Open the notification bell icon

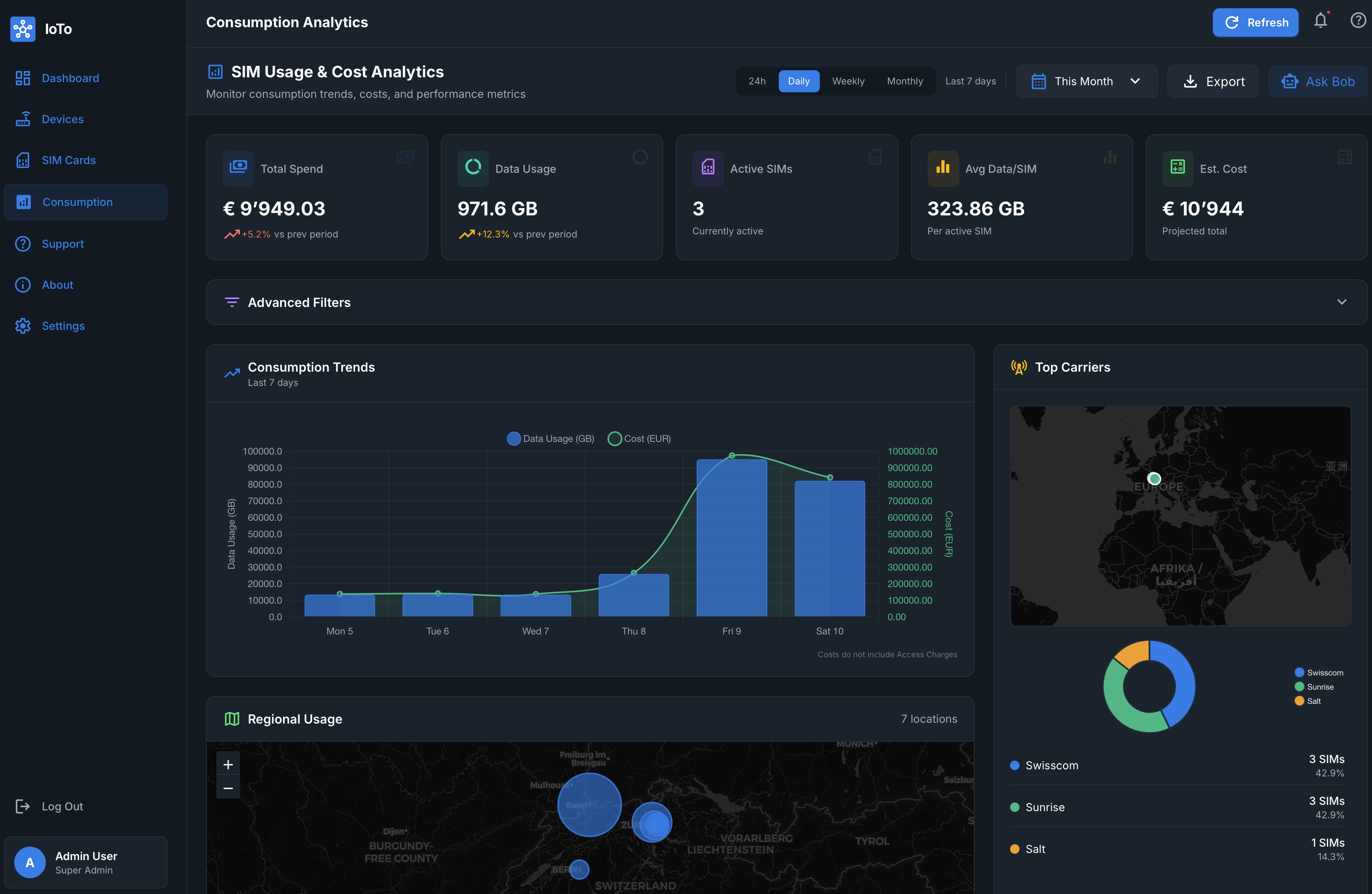point(1320,20)
